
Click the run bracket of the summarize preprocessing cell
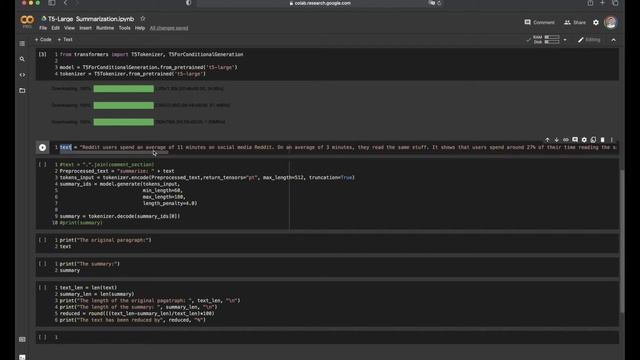pos(42,164)
